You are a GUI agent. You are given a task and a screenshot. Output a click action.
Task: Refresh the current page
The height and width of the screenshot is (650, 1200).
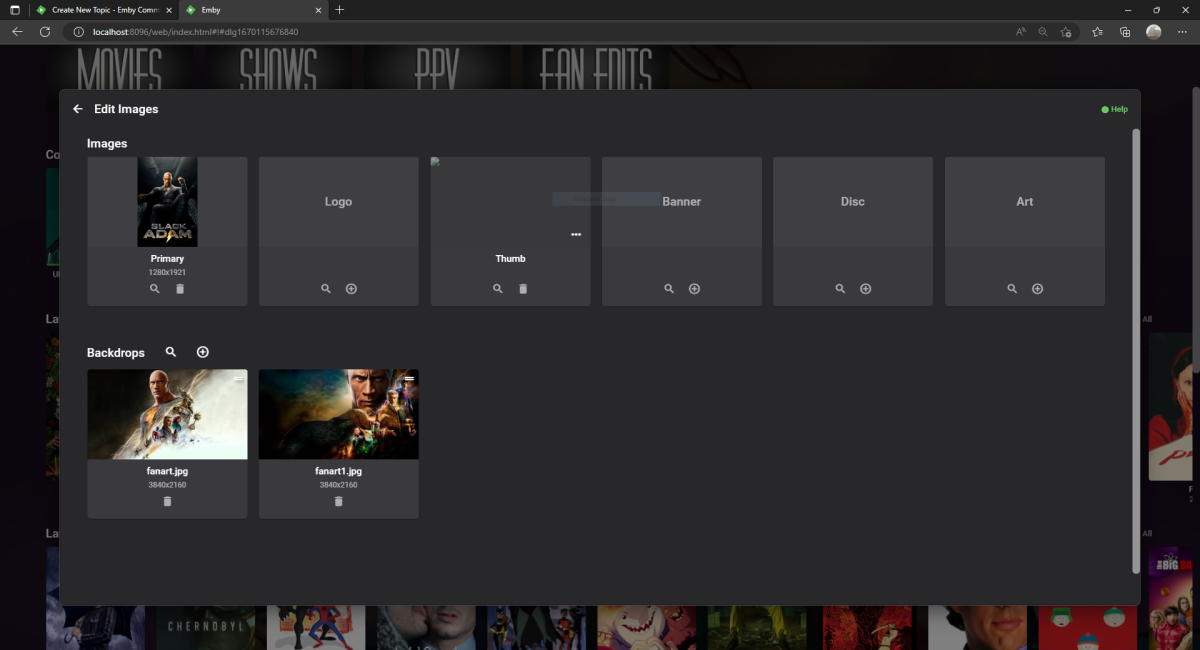pyautogui.click(x=45, y=32)
